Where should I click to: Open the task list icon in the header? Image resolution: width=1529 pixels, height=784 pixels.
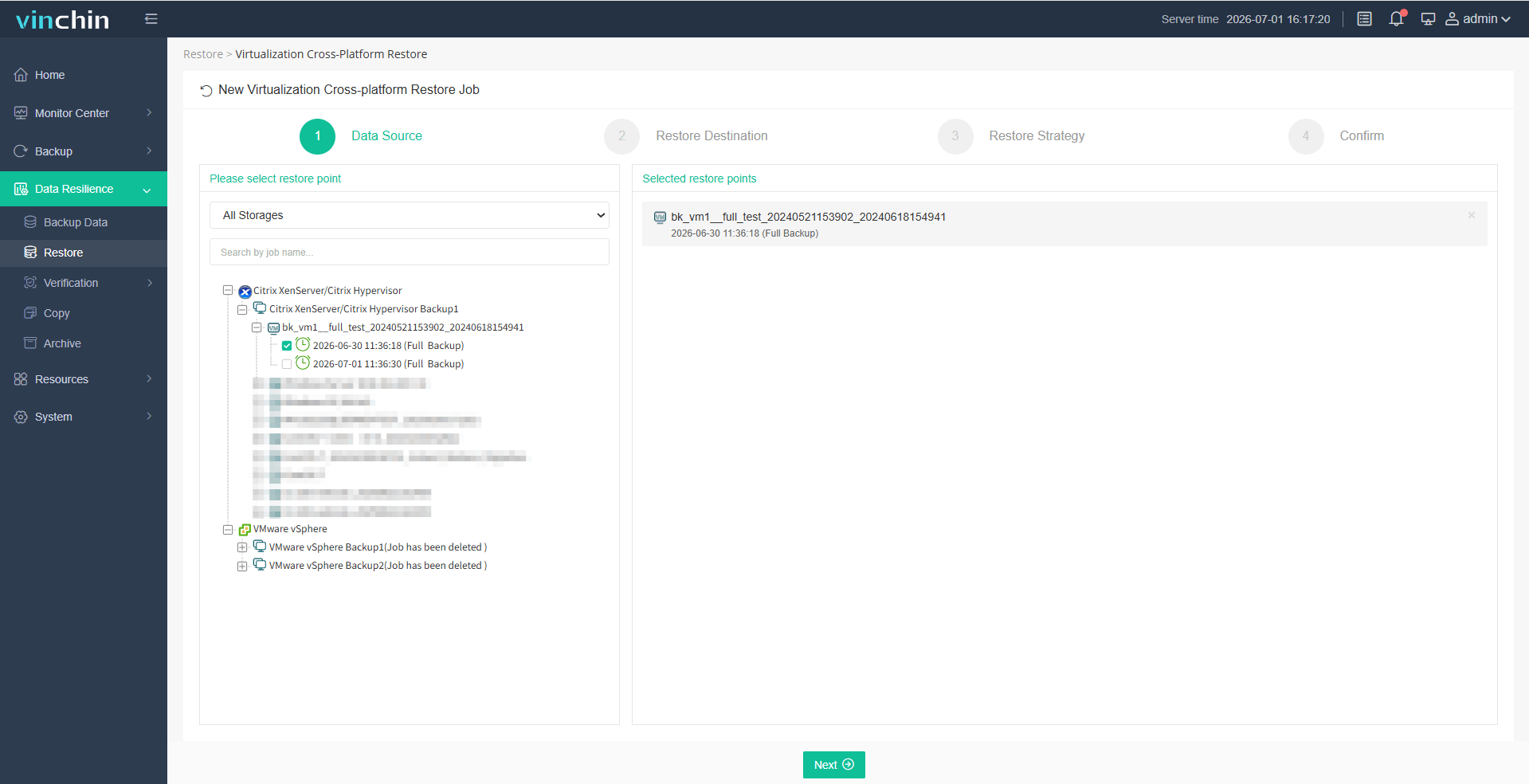(x=1364, y=19)
